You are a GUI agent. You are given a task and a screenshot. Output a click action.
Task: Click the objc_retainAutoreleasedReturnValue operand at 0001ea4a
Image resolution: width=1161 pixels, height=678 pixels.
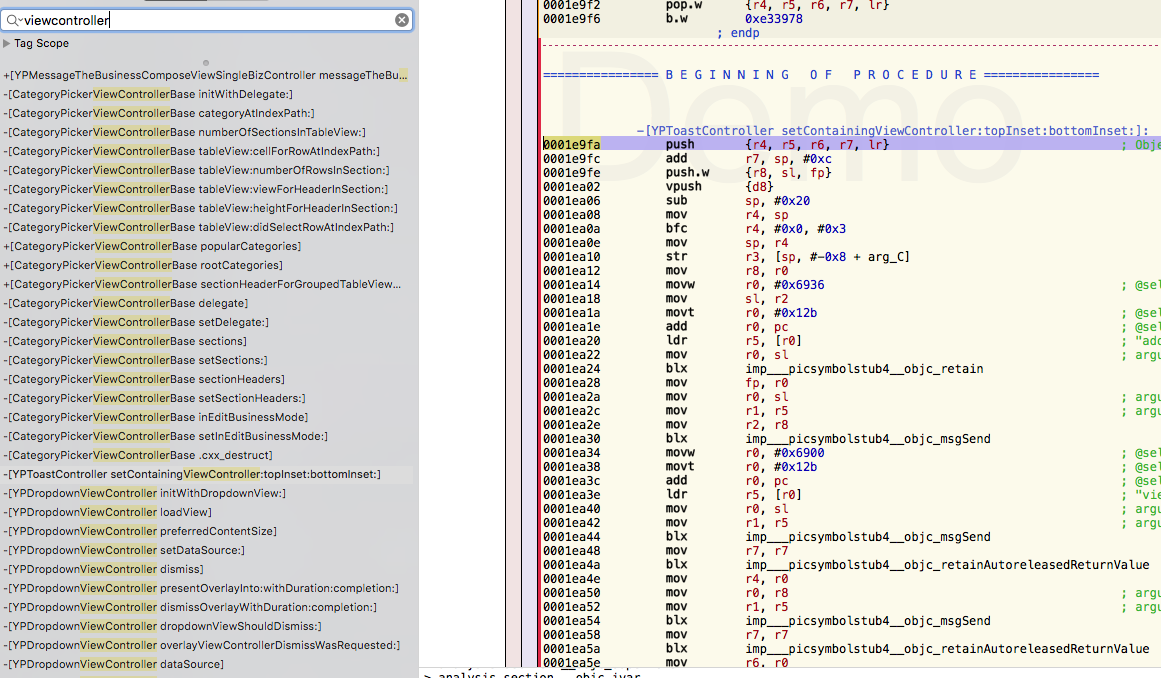coord(947,565)
